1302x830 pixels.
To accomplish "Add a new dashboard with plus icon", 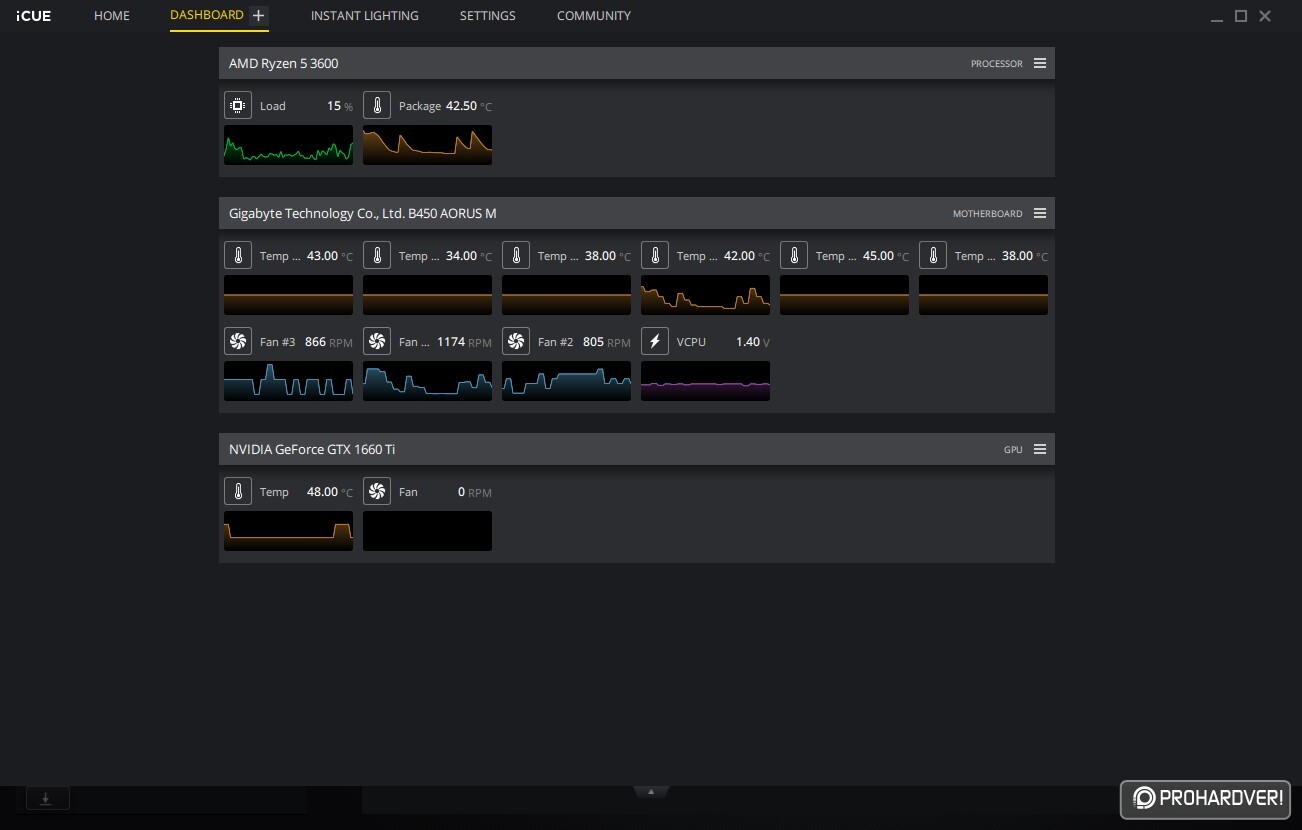I will point(258,15).
